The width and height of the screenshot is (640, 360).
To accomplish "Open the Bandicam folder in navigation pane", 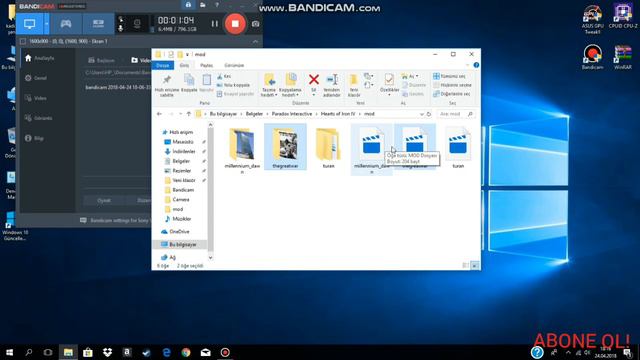I will (182, 190).
